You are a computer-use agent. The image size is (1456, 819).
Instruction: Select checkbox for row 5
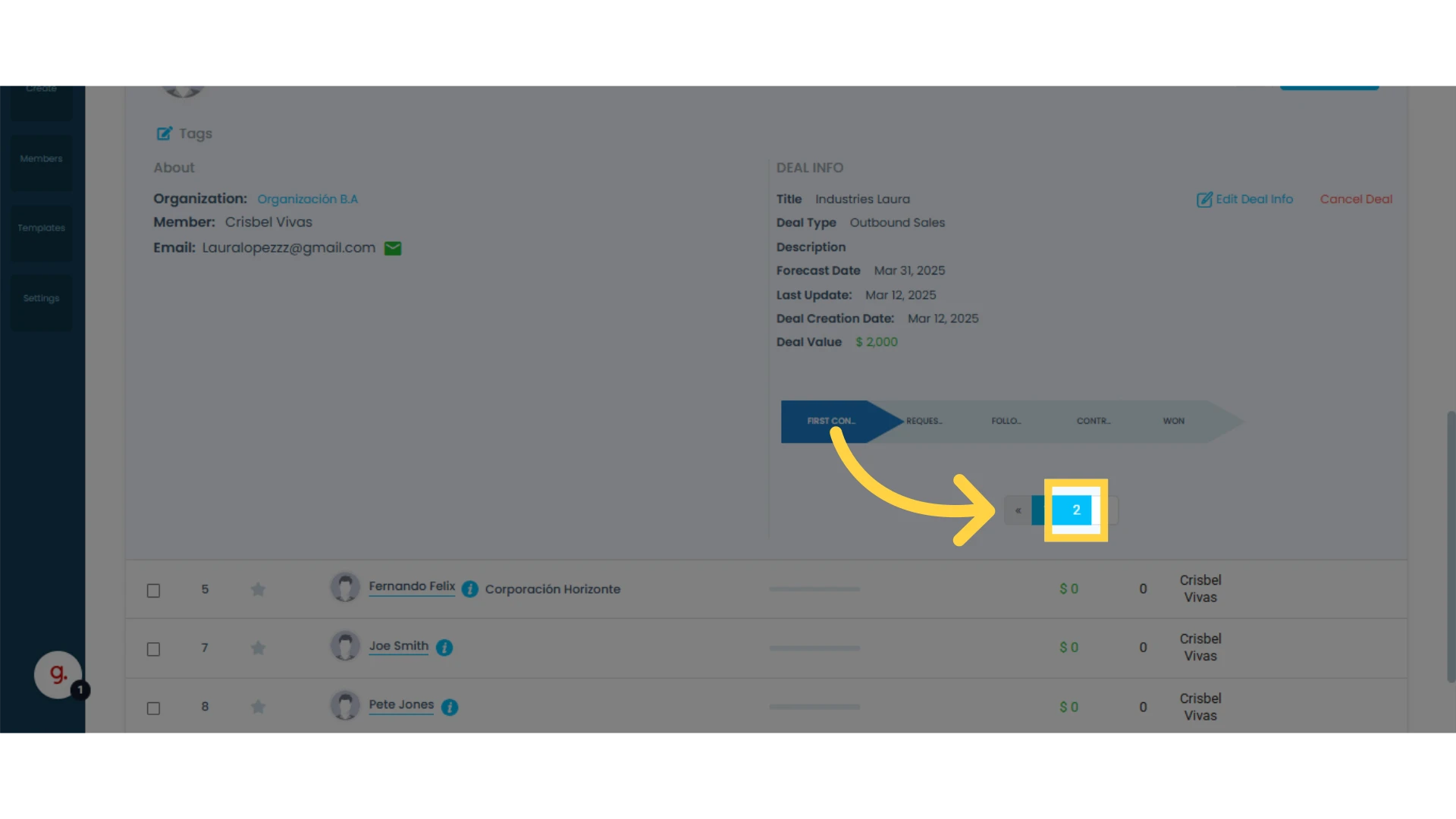coord(153,590)
